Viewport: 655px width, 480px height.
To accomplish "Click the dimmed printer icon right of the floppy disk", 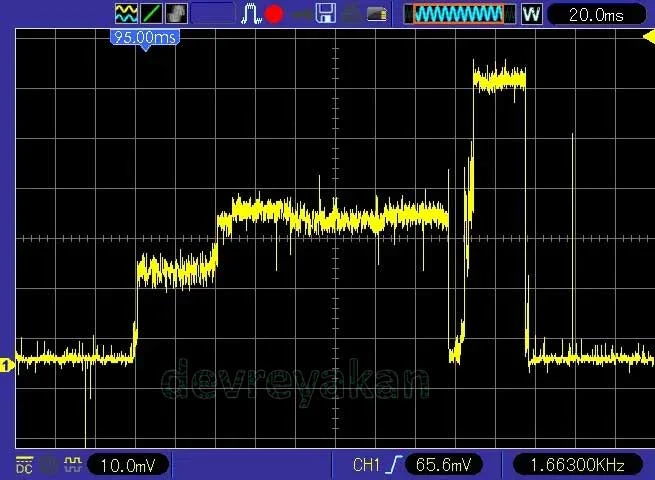I will [351, 14].
